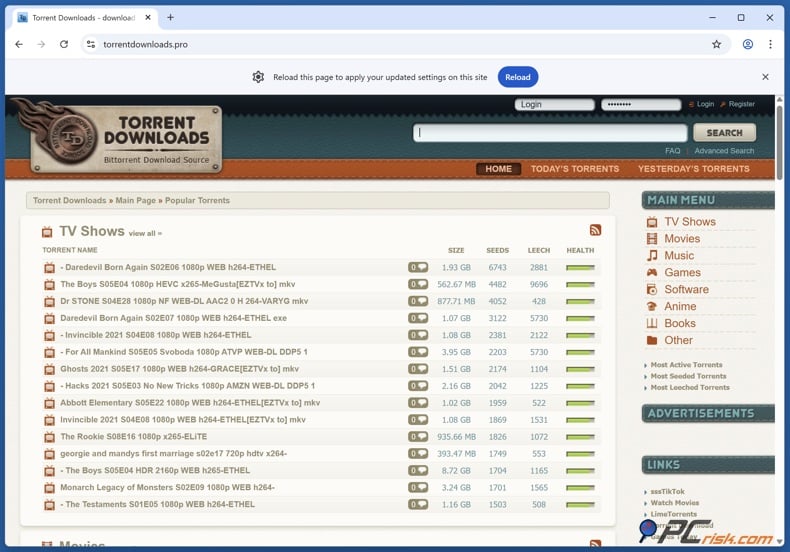Open Abbott Elementary S05E22 torrent

(190, 403)
